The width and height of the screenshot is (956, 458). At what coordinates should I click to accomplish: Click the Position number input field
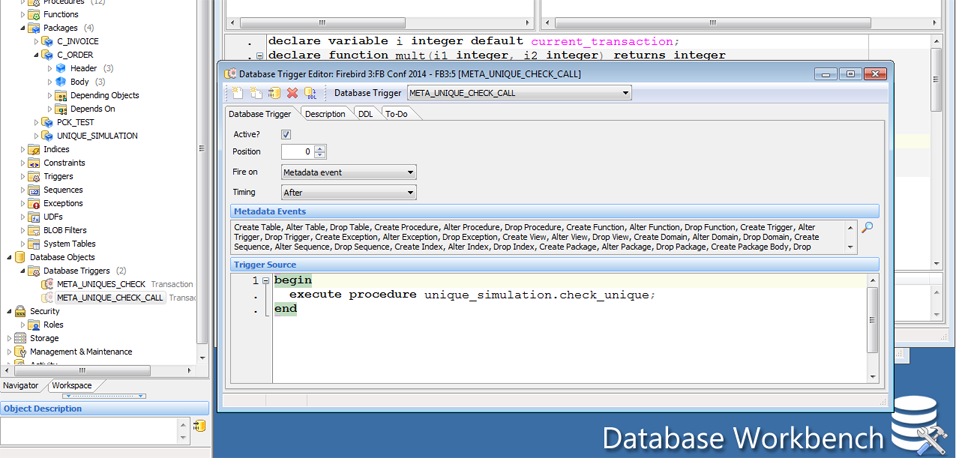(296, 152)
